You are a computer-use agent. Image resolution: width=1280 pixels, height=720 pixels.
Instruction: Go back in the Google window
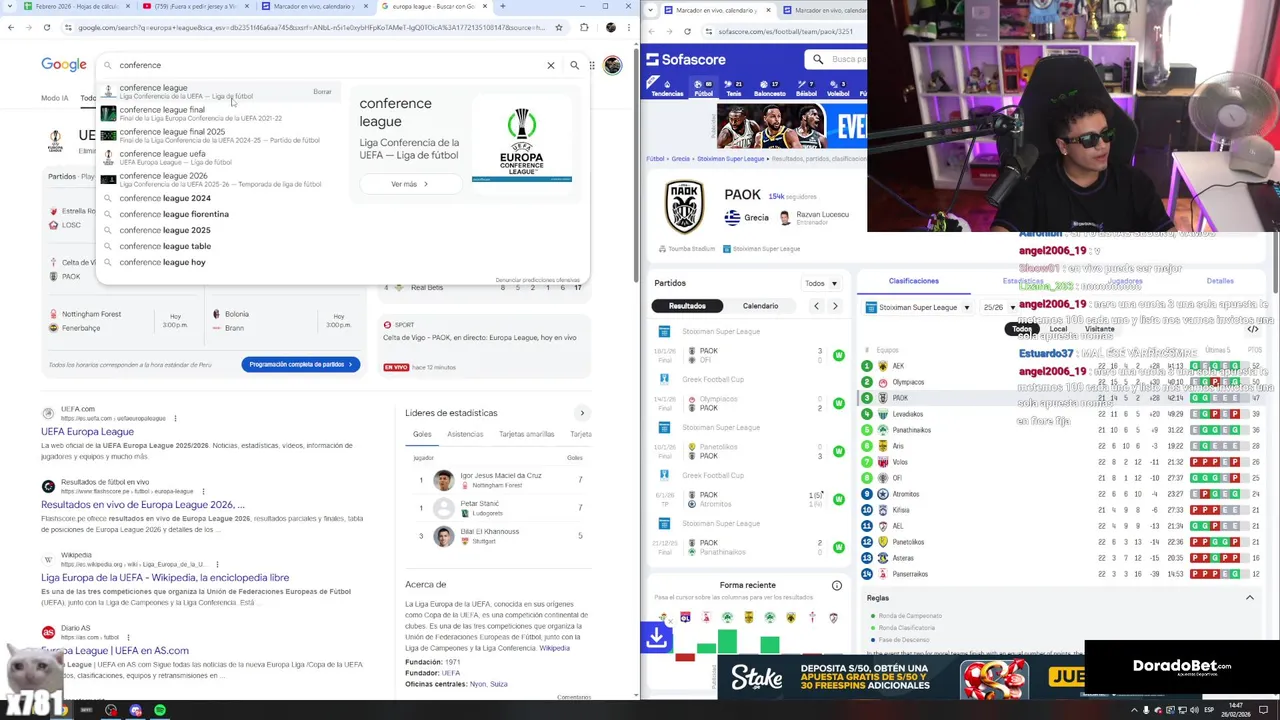11,27
